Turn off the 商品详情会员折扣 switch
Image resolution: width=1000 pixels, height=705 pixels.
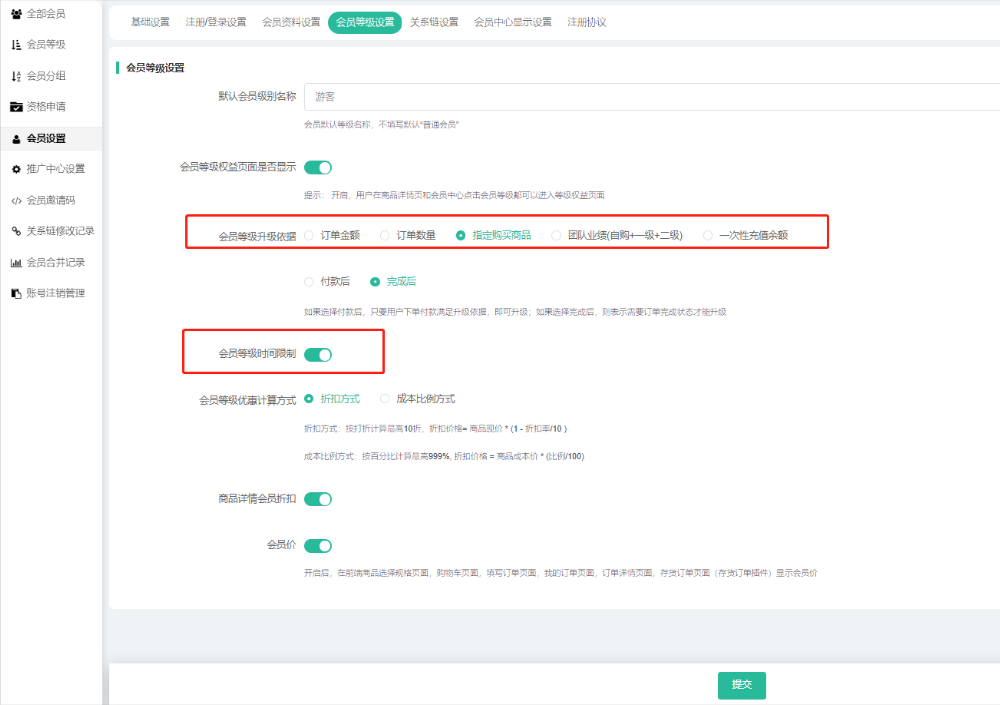317,499
